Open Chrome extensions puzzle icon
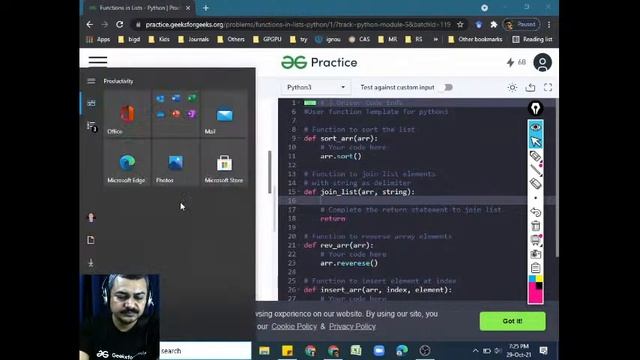 click(x=493, y=24)
